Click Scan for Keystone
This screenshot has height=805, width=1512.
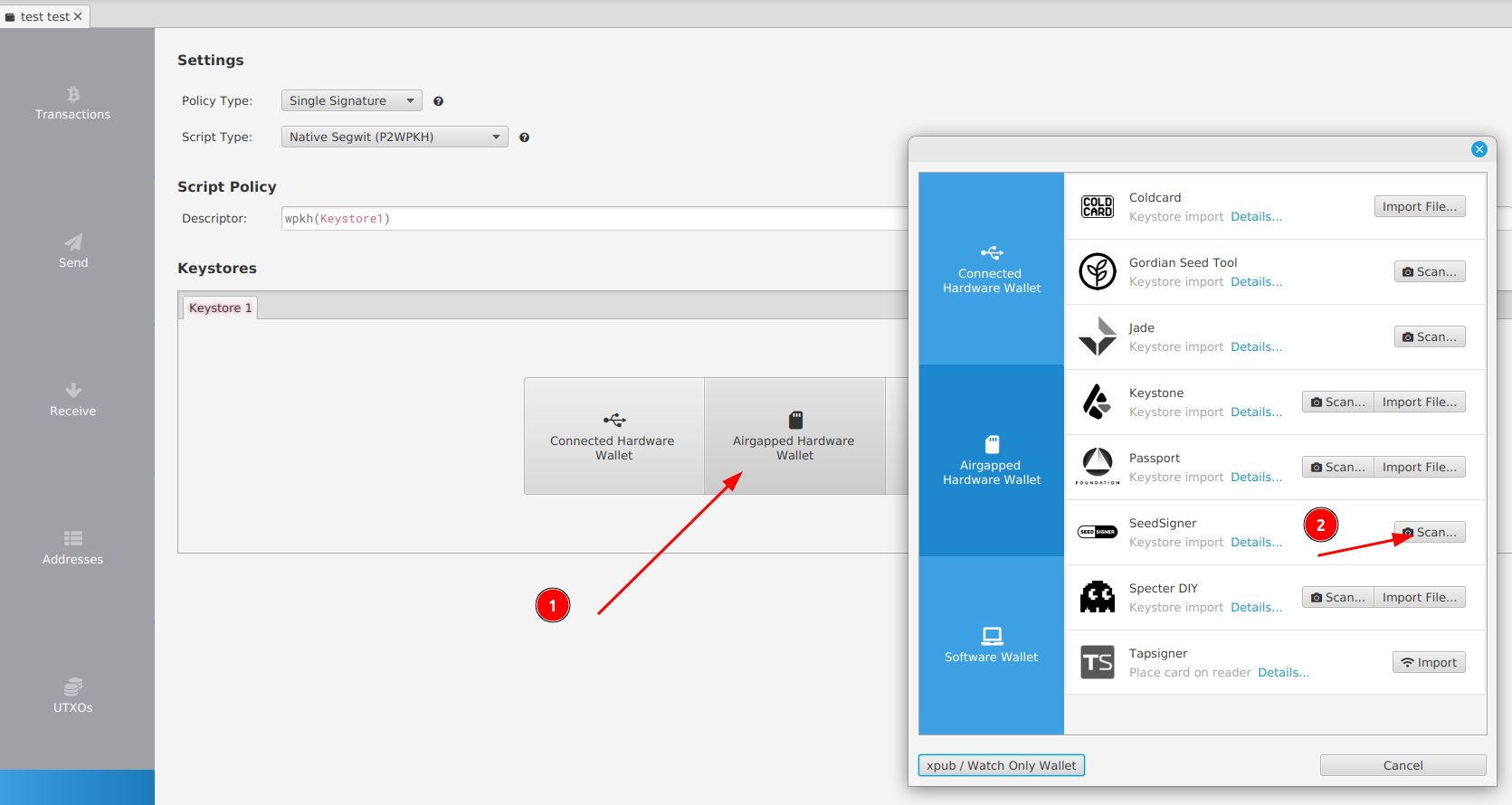tap(1338, 402)
